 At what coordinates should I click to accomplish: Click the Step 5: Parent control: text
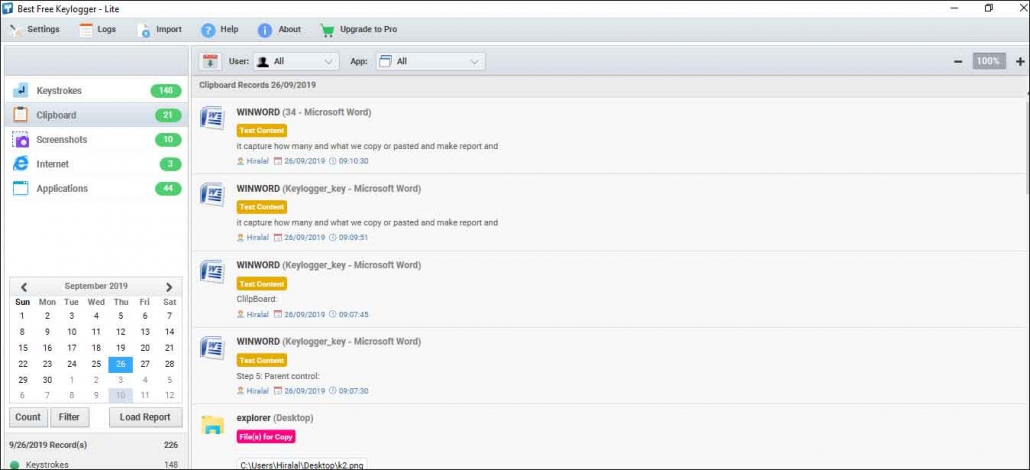pyautogui.click(x=278, y=376)
